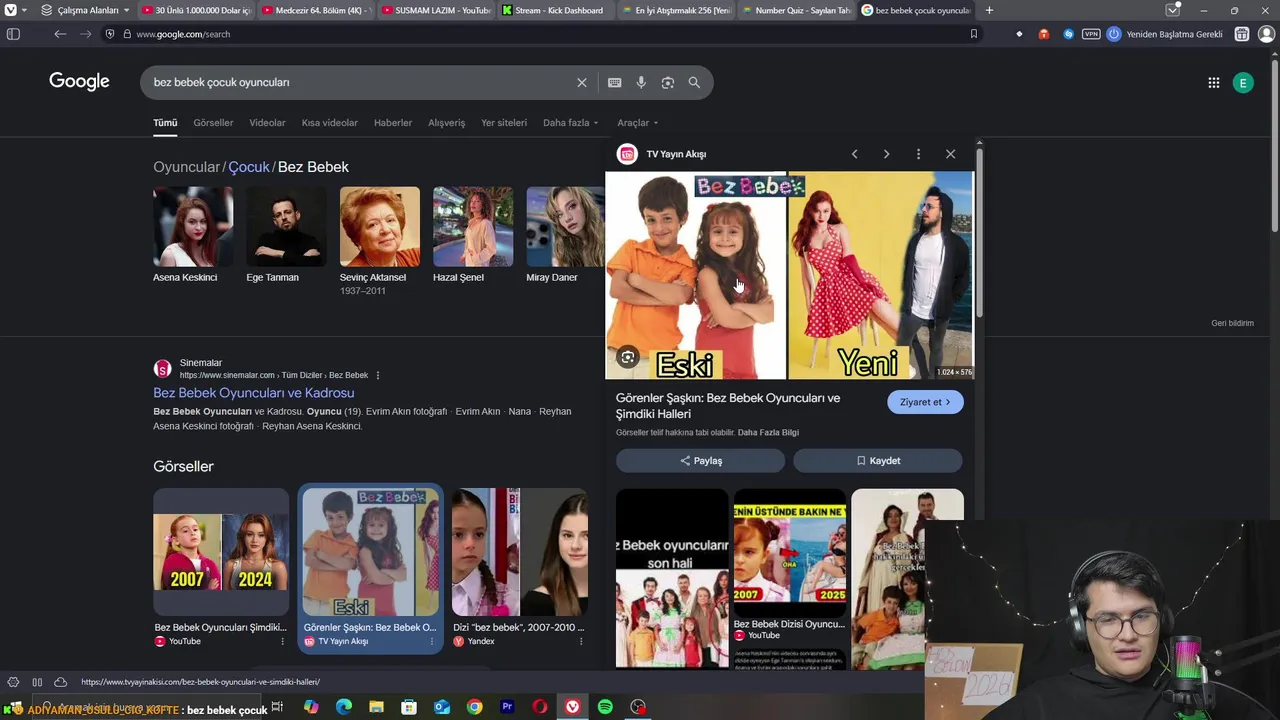The height and width of the screenshot is (720, 1280).
Task: Click the Daha Fazla Bilgi link
Action: pos(768,433)
